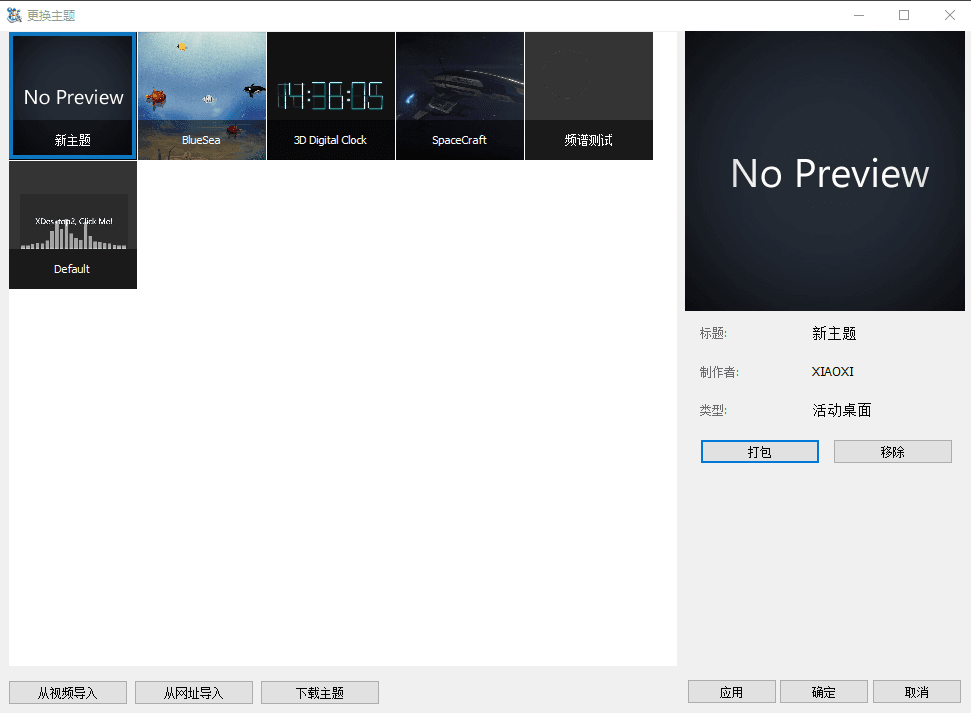971x713 pixels.
Task: Remove theme with the 移除 button
Action: pos(892,452)
